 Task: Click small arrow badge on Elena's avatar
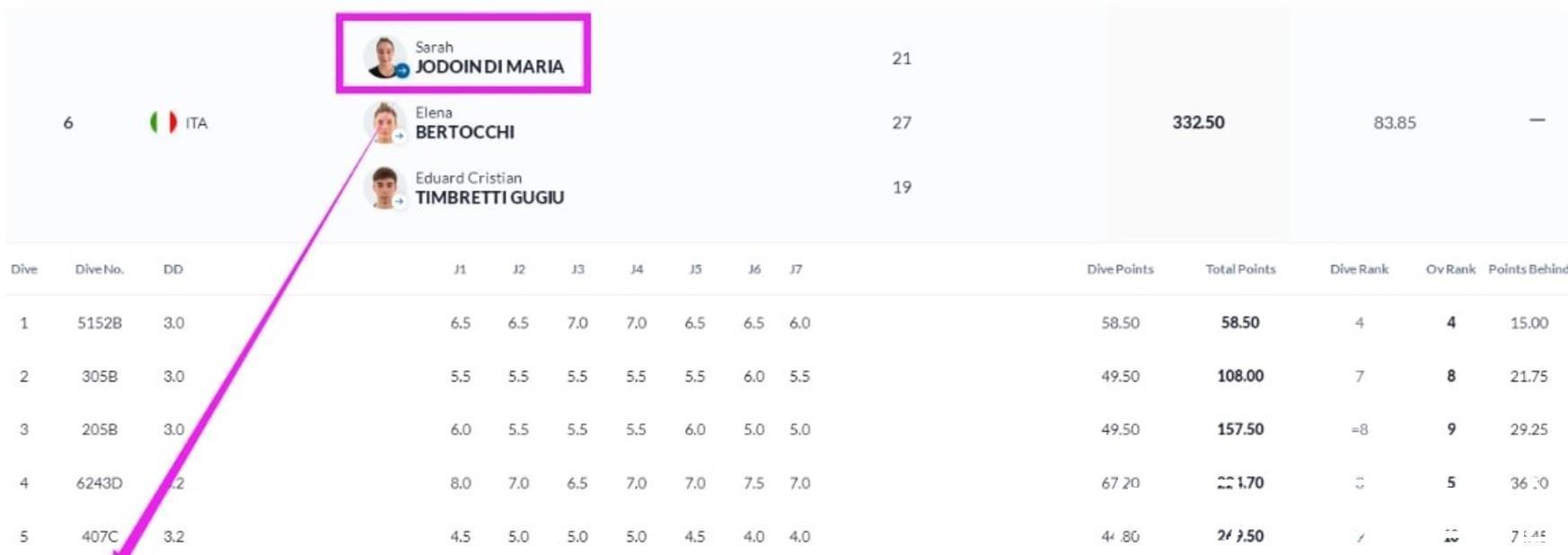pyautogui.click(x=400, y=137)
